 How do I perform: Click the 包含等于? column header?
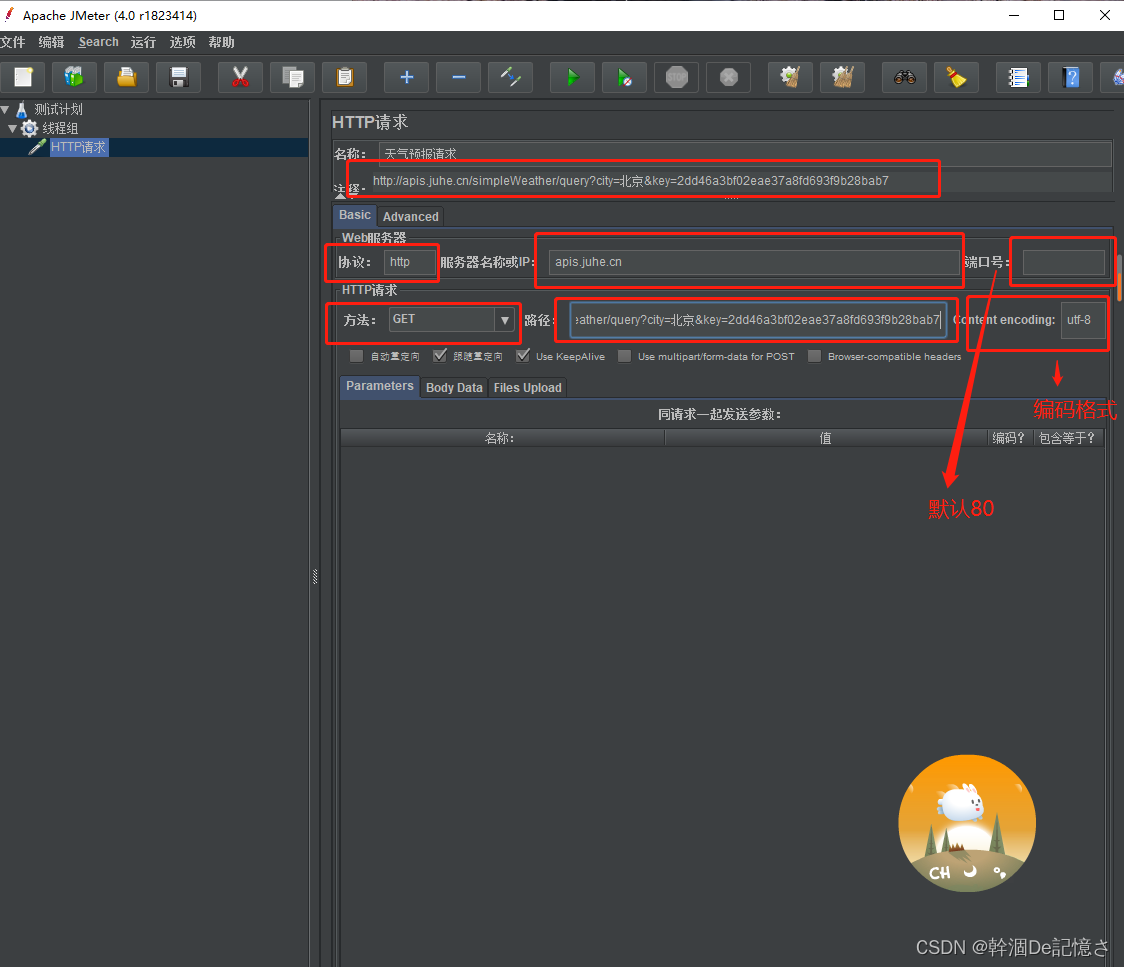[x=1067, y=438]
